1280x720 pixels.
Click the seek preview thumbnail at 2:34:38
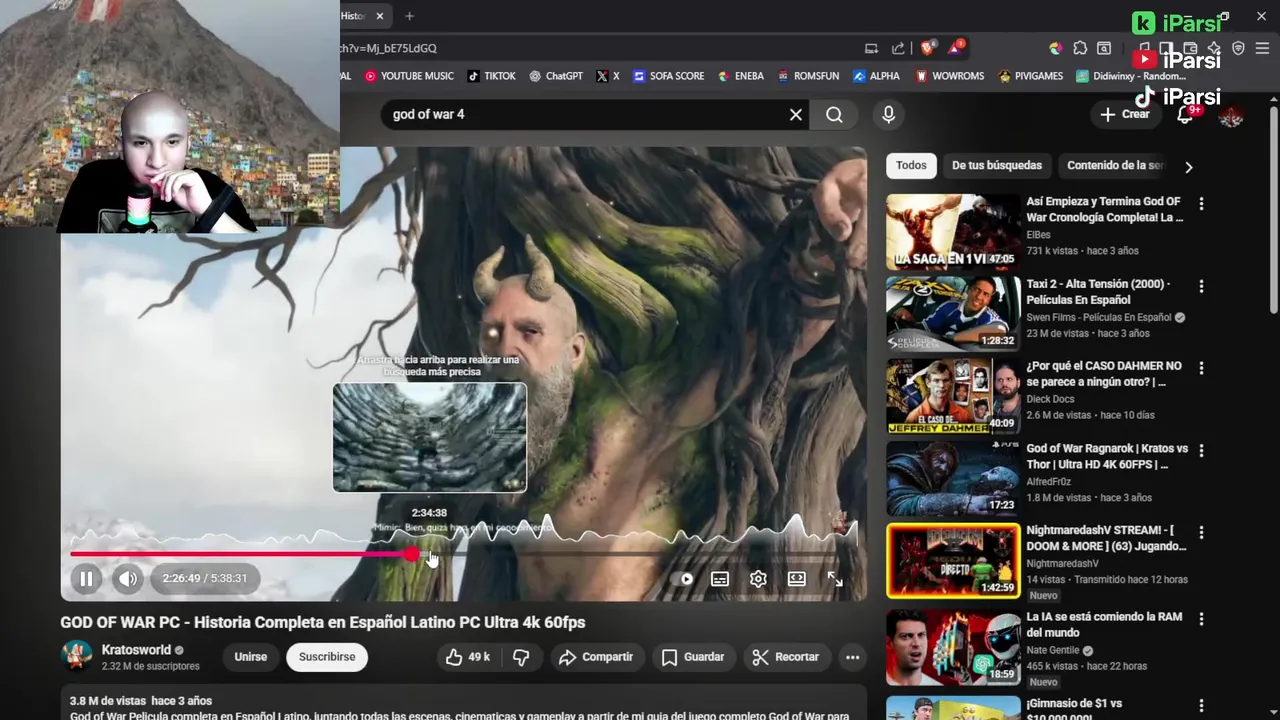pyautogui.click(x=430, y=437)
